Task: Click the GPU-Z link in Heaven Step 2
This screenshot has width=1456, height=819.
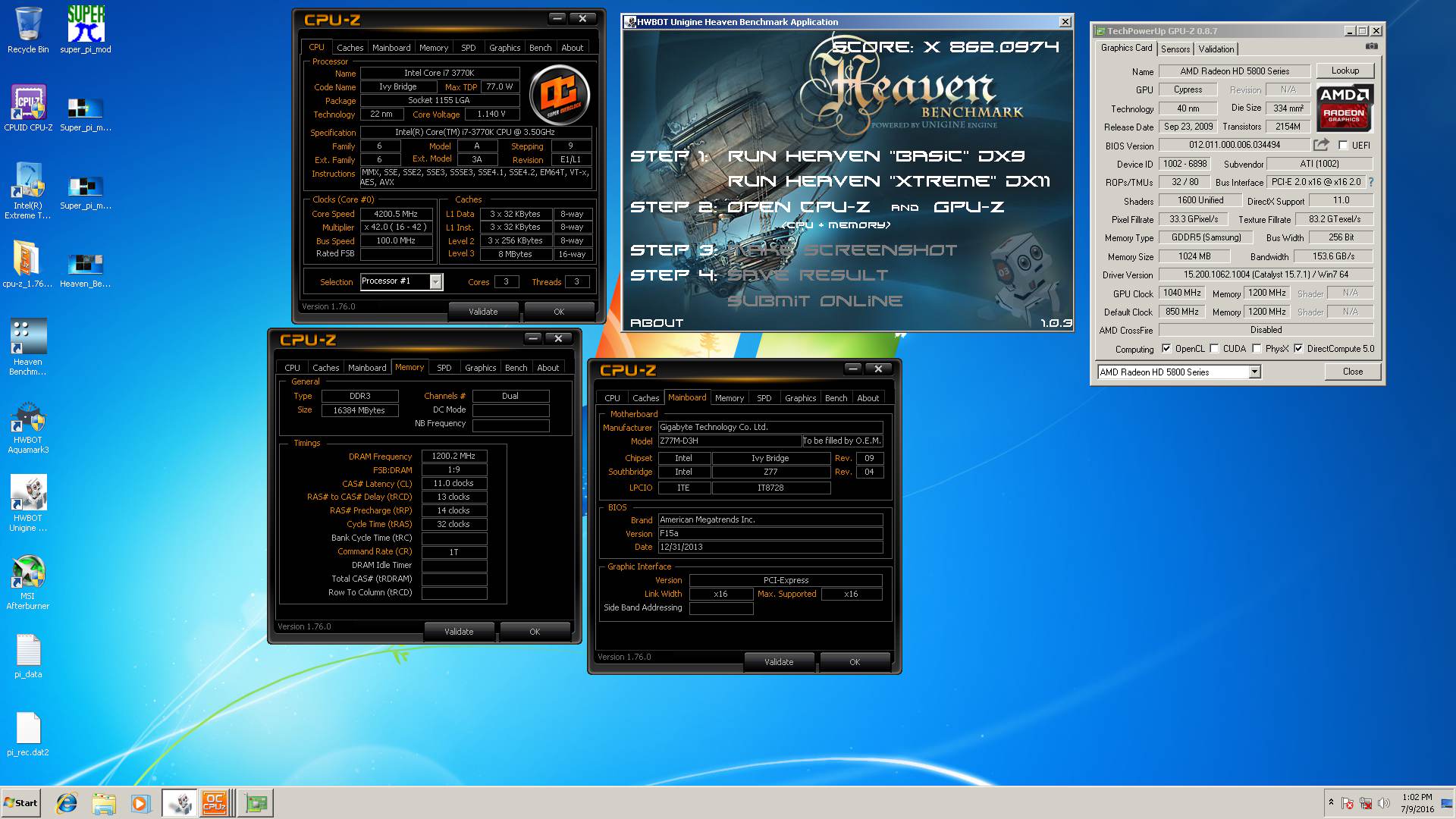Action: 968,207
